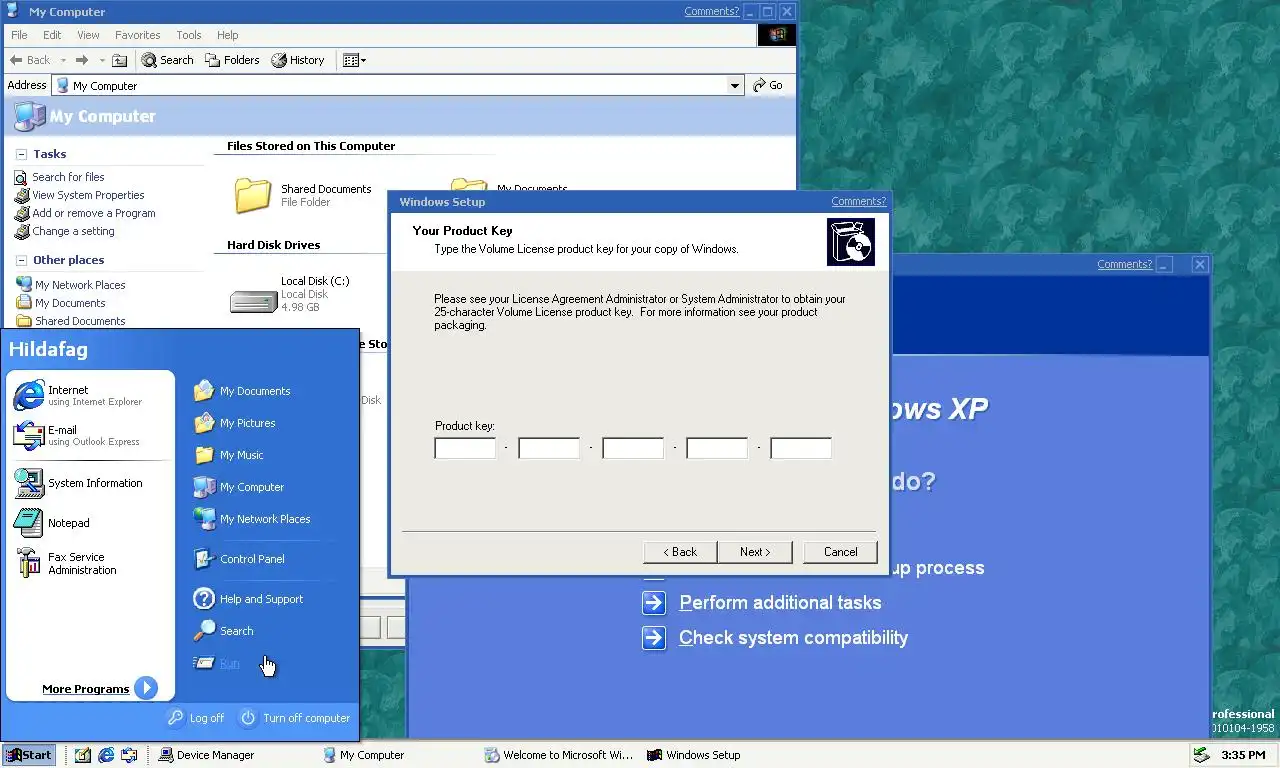Open the Back button history dropdown arrow

(63, 60)
